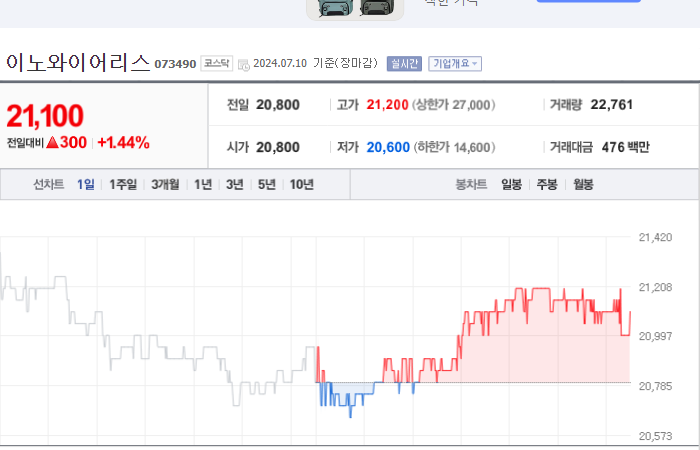Show the 10년 line chart
The width and height of the screenshot is (700, 450).
pyautogui.click(x=302, y=184)
